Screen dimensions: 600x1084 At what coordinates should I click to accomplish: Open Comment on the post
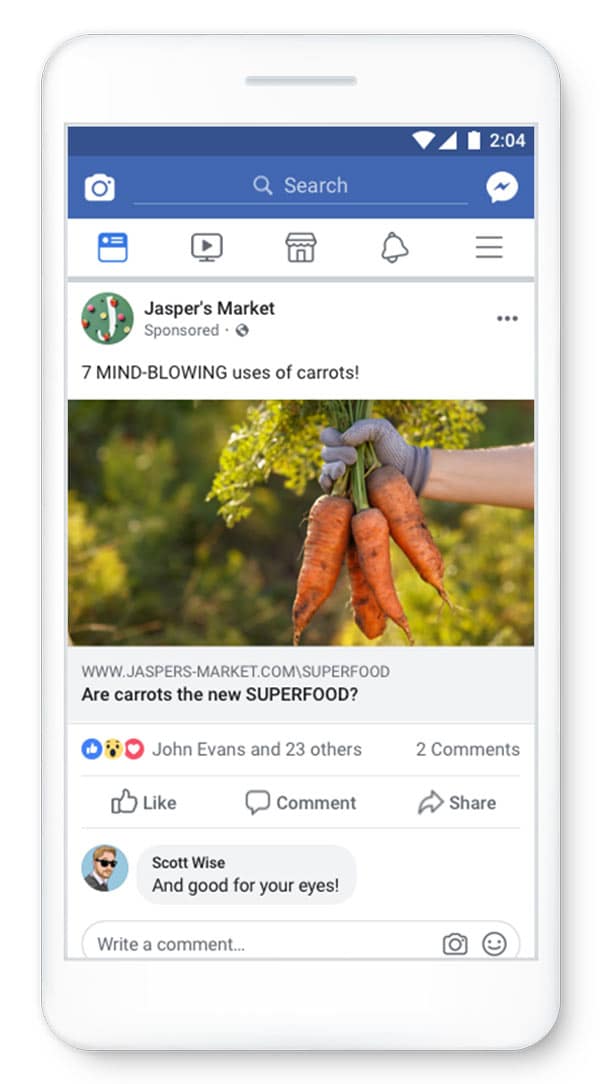[300, 802]
